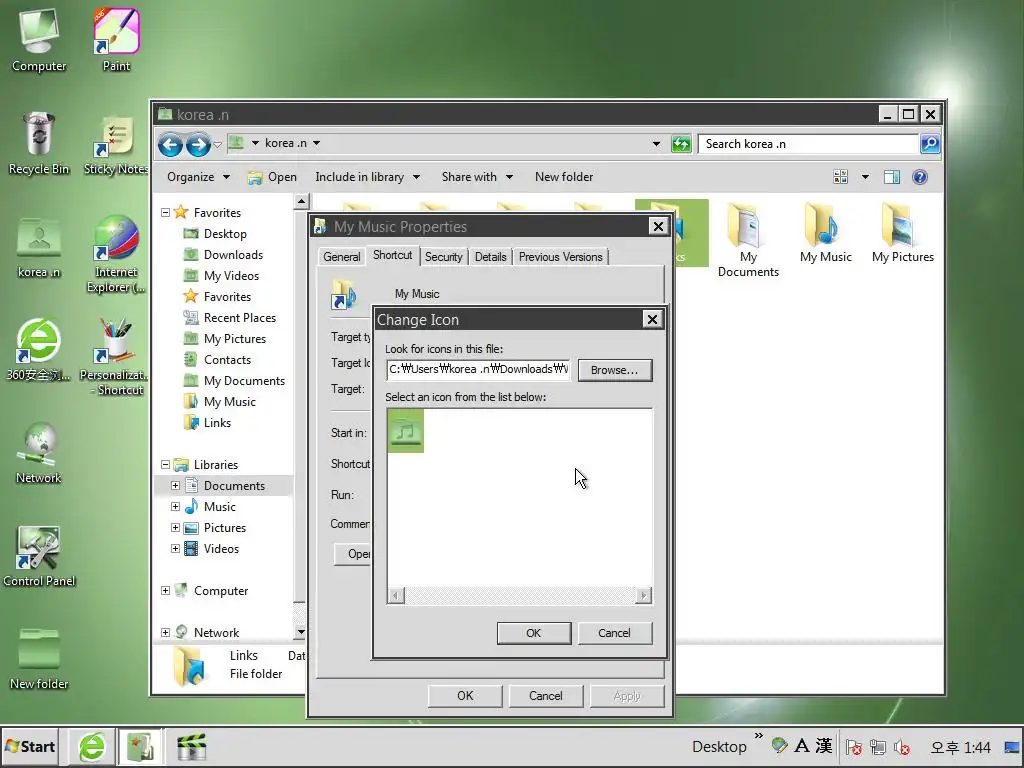Click the icon file path field
Image resolution: width=1024 pixels, height=768 pixels.
(x=478, y=370)
